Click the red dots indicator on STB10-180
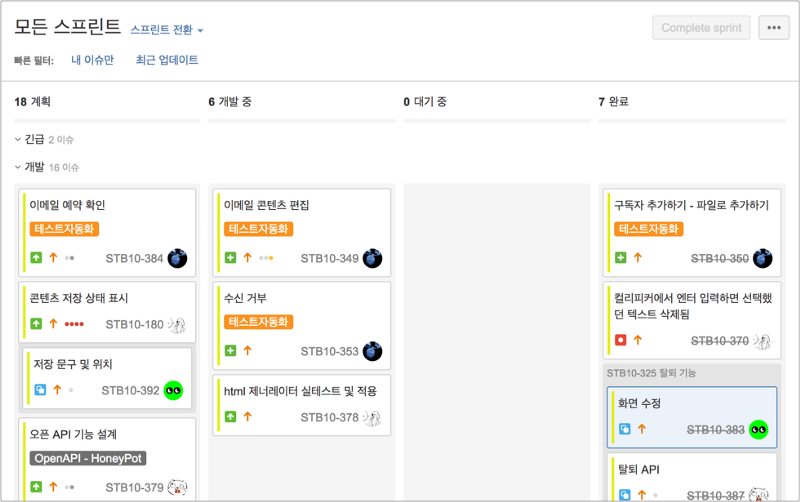800x502 pixels. 74,324
